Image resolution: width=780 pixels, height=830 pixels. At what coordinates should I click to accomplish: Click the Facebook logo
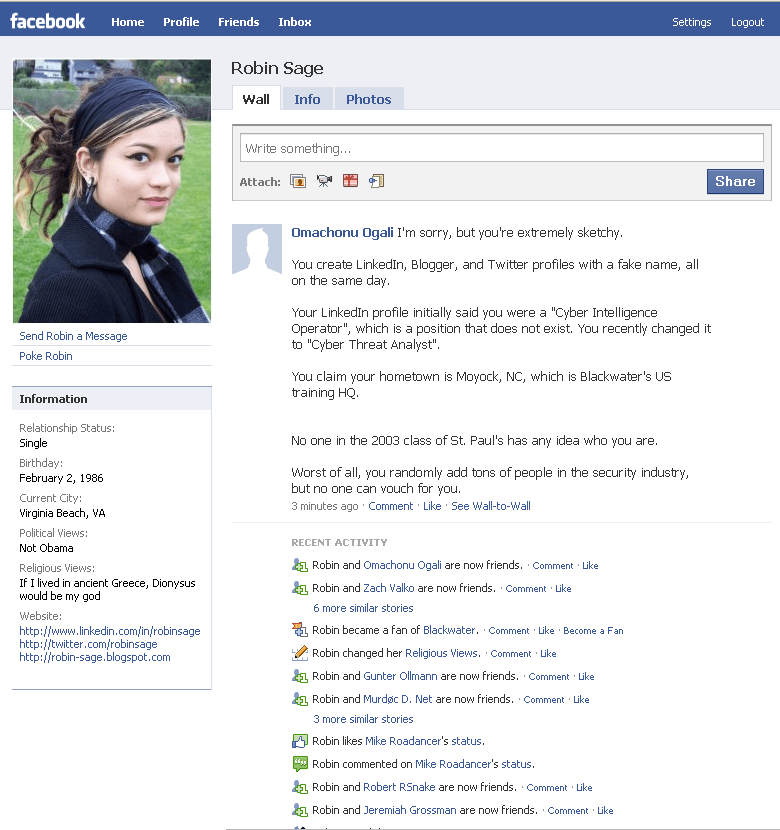coord(48,21)
